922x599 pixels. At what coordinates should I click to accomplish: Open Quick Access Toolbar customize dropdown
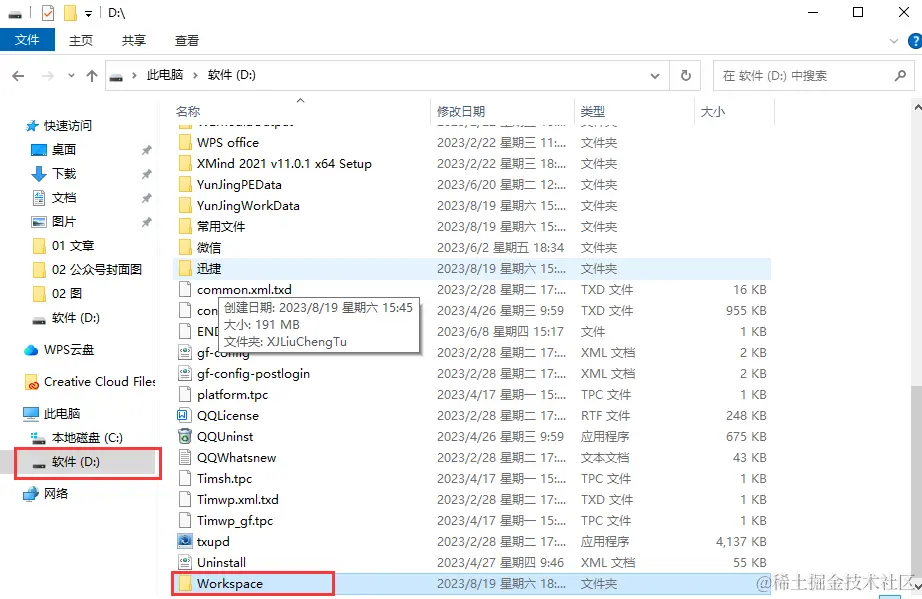coord(88,14)
